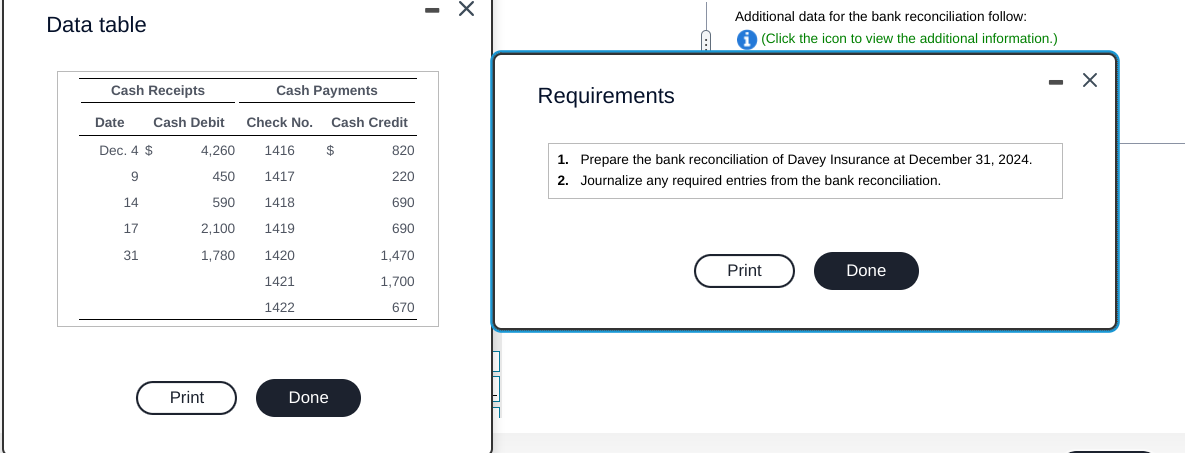
Task: Click the Date column header
Action: pos(110,123)
